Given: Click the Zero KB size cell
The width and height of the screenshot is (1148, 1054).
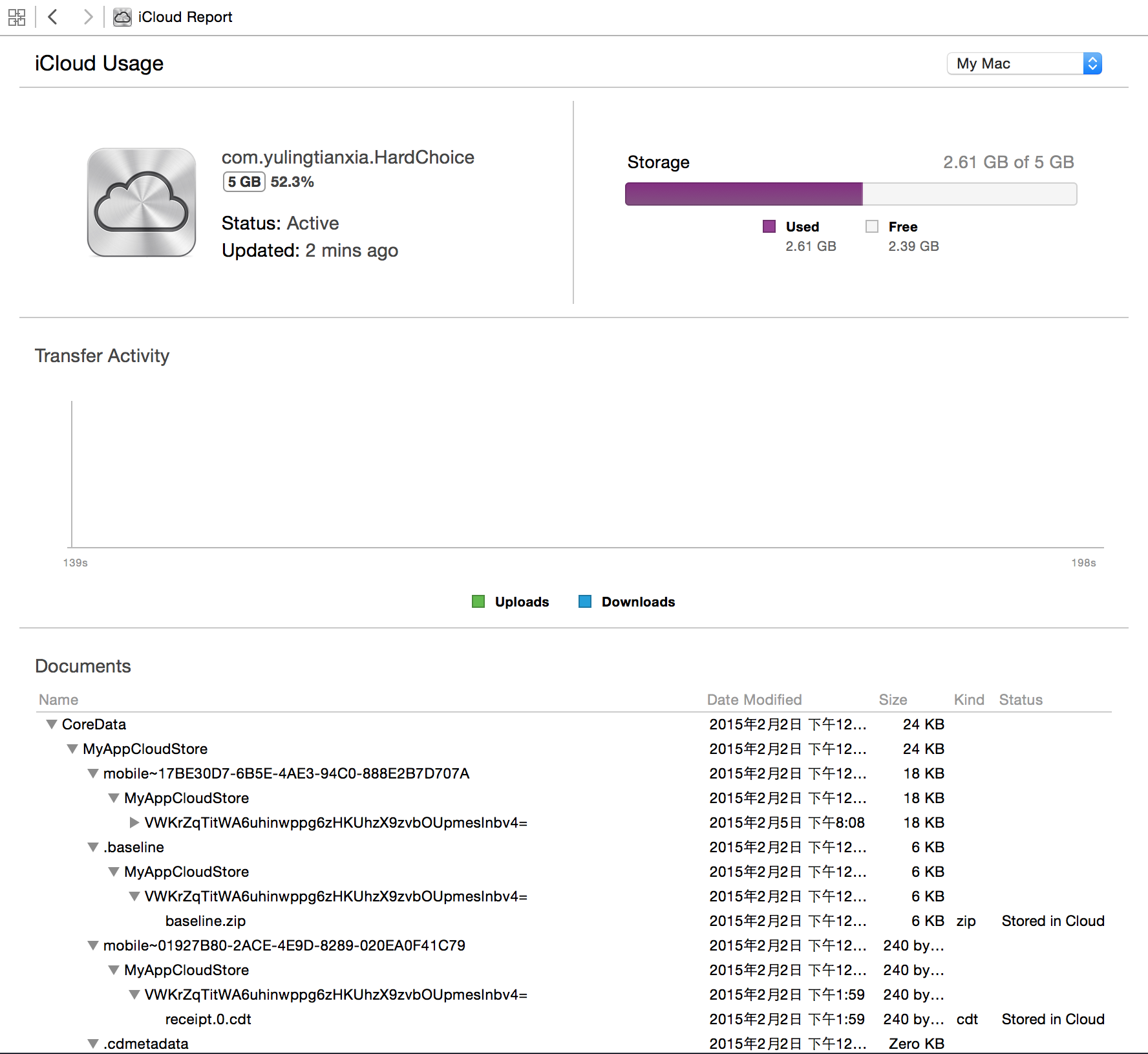Looking at the screenshot, I should point(917,1044).
